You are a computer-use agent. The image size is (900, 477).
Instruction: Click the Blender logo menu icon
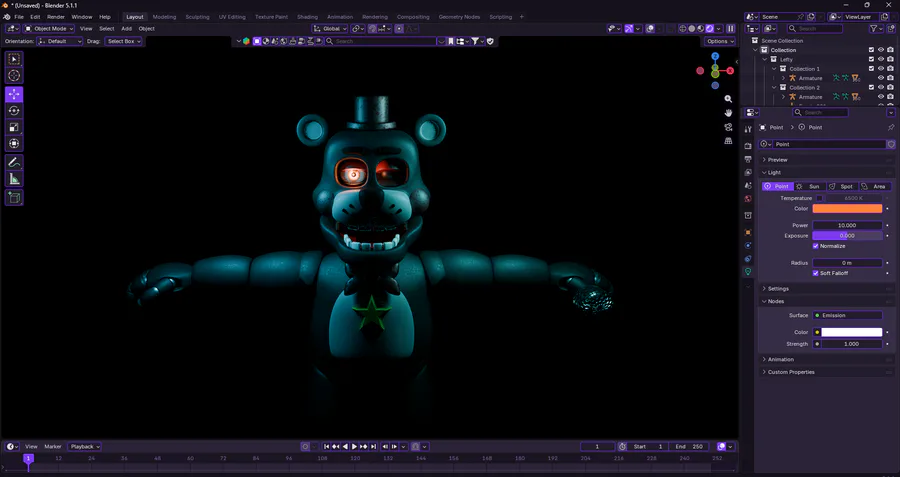[x=7, y=17]
